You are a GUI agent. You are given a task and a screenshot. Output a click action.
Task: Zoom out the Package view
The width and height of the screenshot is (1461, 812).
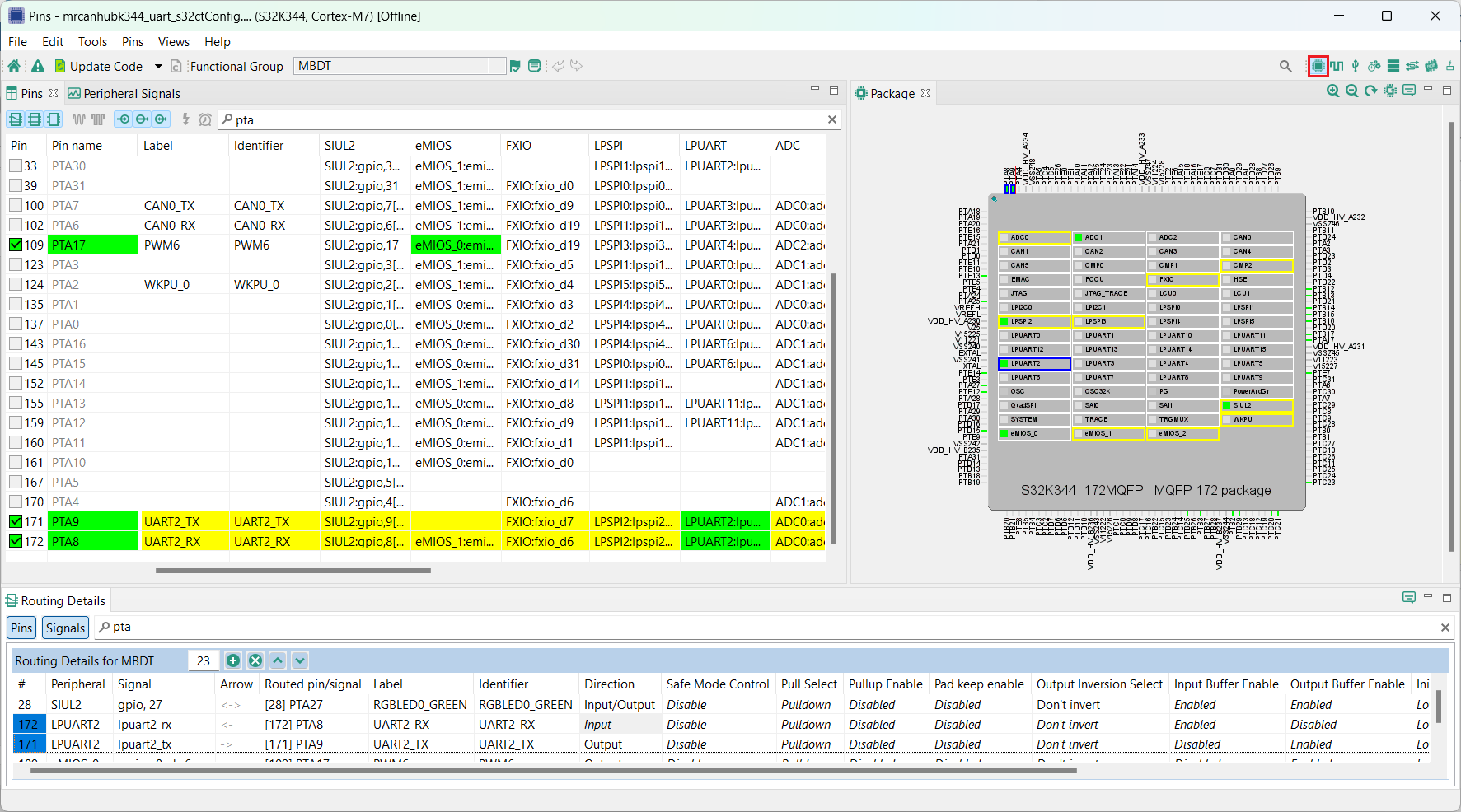[1351, 91]
